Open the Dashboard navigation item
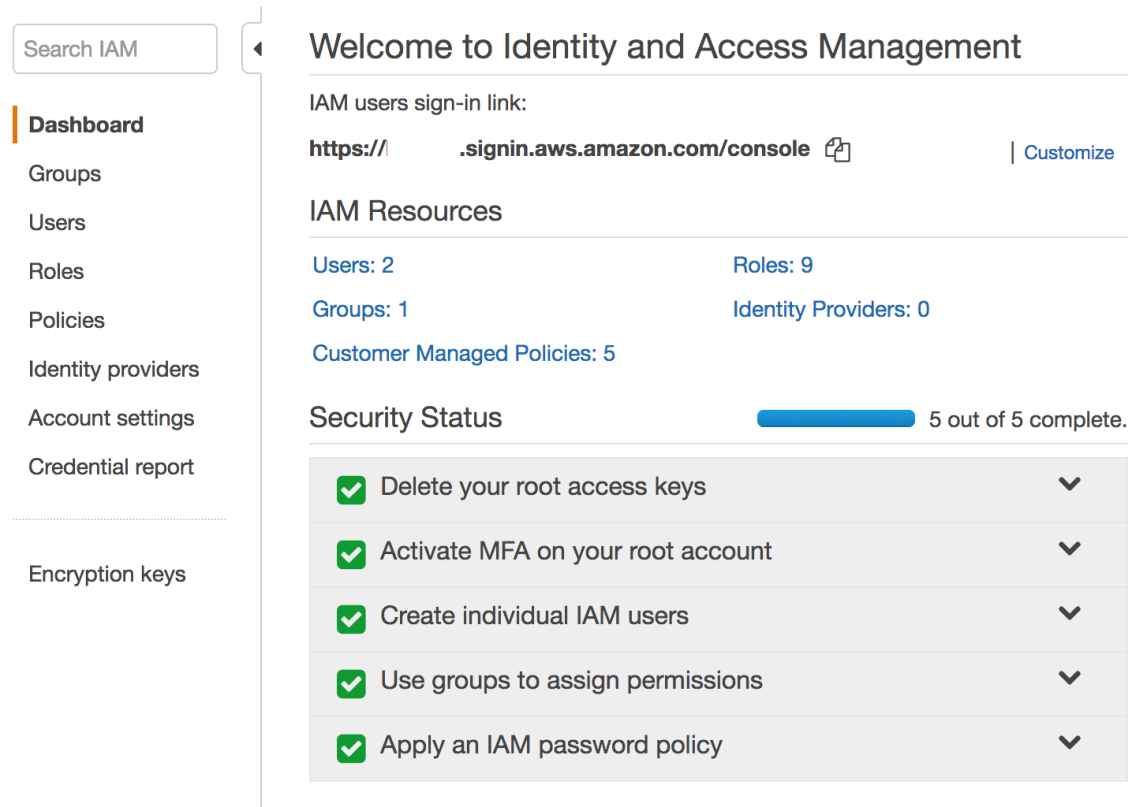1147x807 pixels. tap(86, 124)
